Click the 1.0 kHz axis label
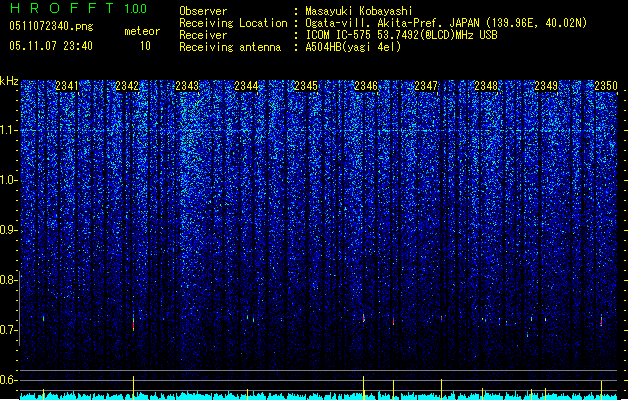The width and height of the screenshot is (629, 400). [9, 180]
